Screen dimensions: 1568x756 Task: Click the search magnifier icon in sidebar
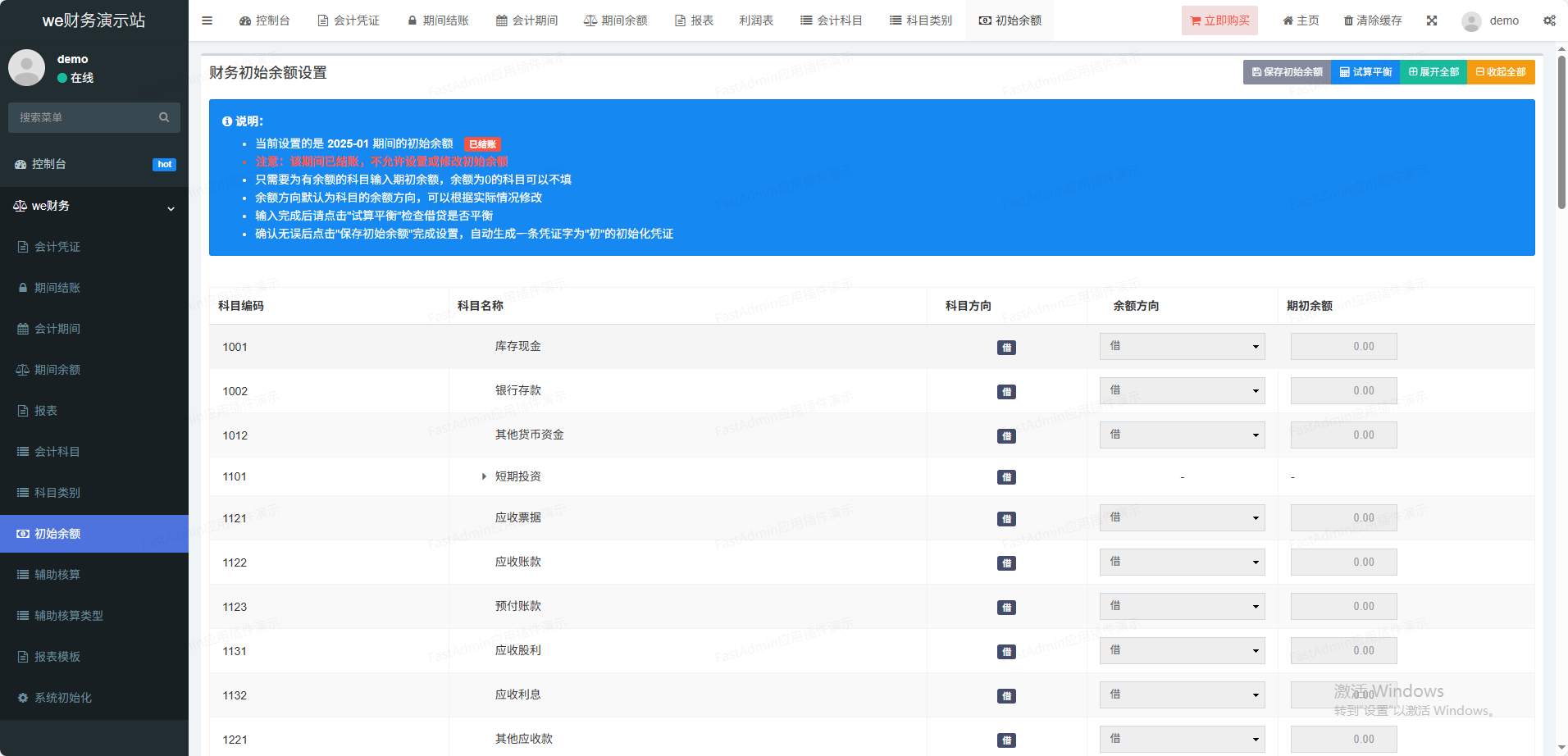click(164, 117)
